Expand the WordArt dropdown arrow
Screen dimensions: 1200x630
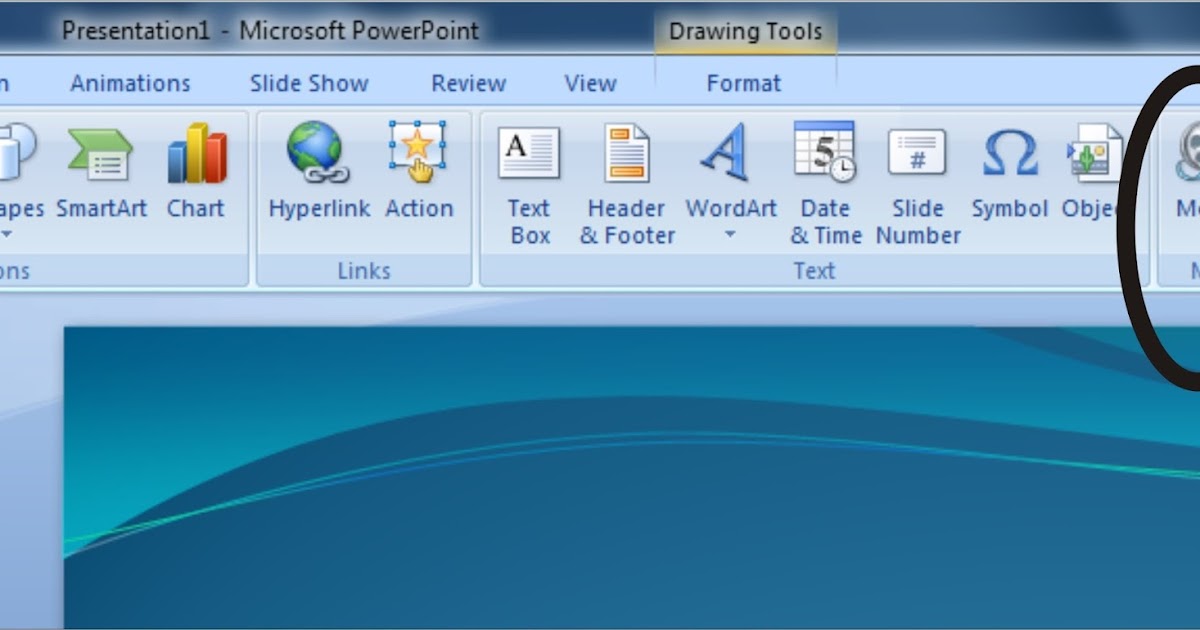tap(730, 236)
